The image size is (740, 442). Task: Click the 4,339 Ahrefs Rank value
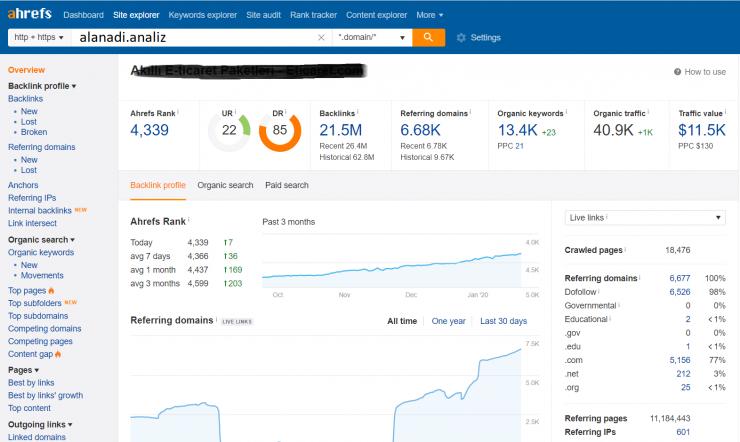[x=150, y=130]
